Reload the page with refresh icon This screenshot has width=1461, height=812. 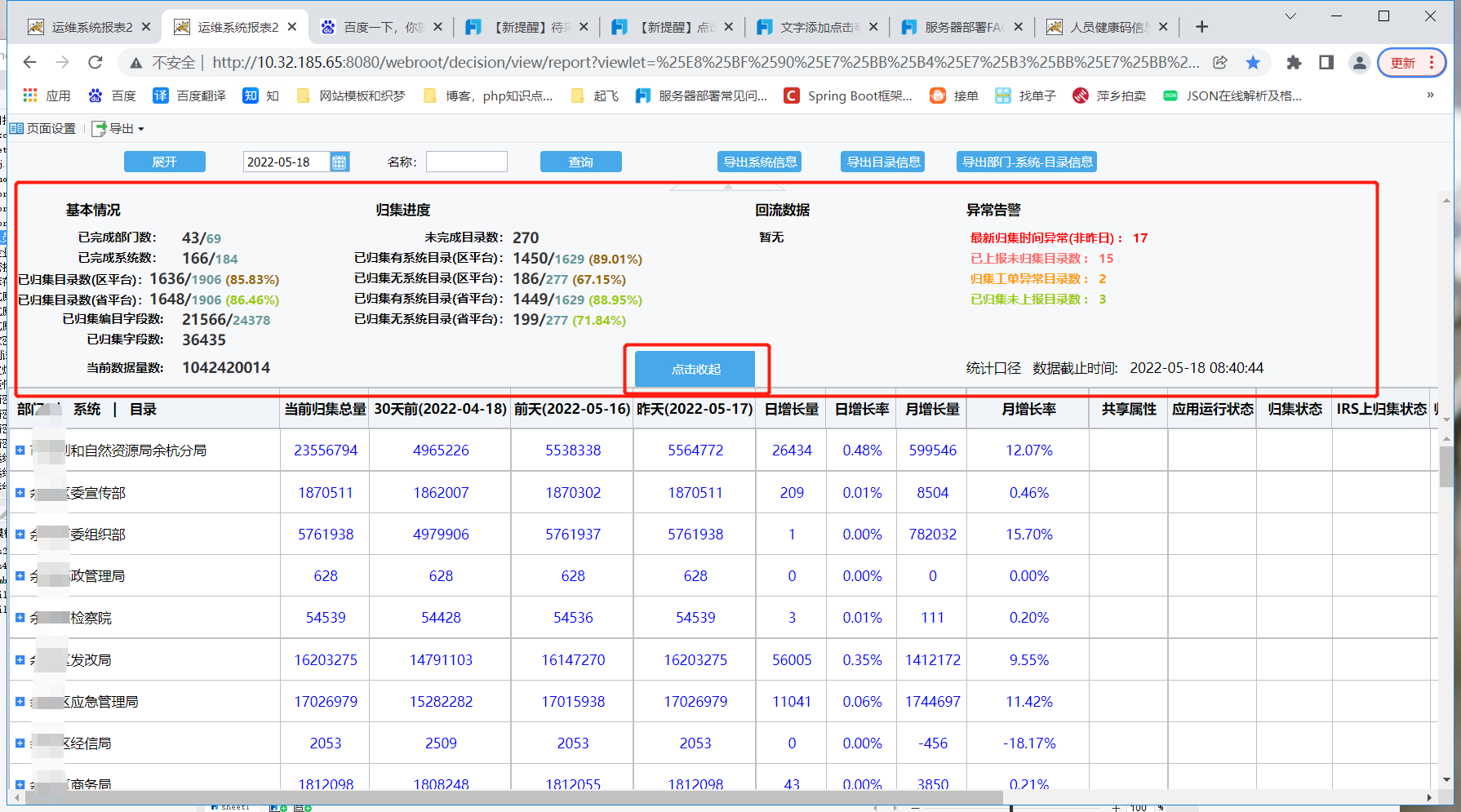click(x=95, y=62)
